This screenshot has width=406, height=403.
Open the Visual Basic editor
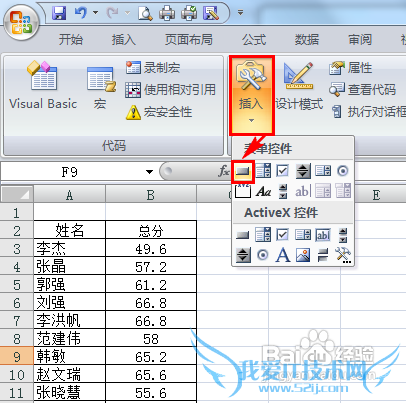pos(43,86)
